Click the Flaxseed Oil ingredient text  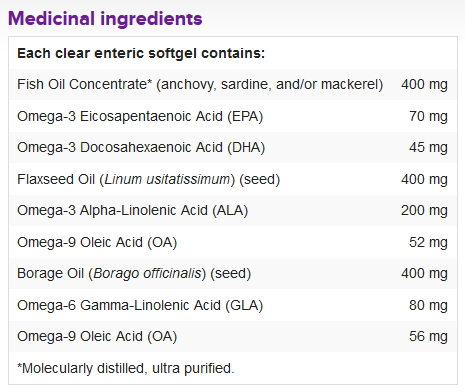pyautogui.click(x=148, y=179)
